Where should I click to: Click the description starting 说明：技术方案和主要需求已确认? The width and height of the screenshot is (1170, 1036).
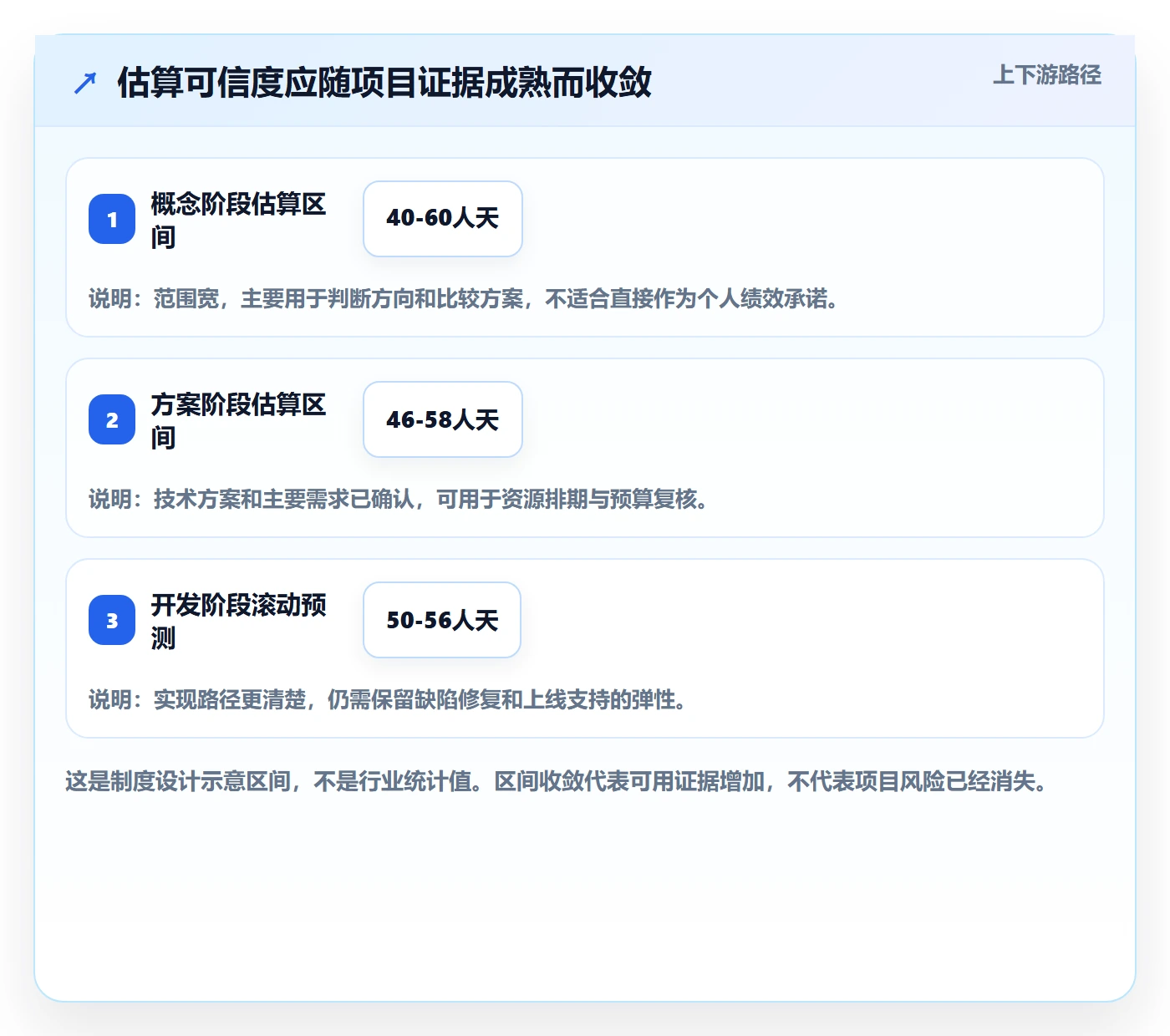coord(399,499)
